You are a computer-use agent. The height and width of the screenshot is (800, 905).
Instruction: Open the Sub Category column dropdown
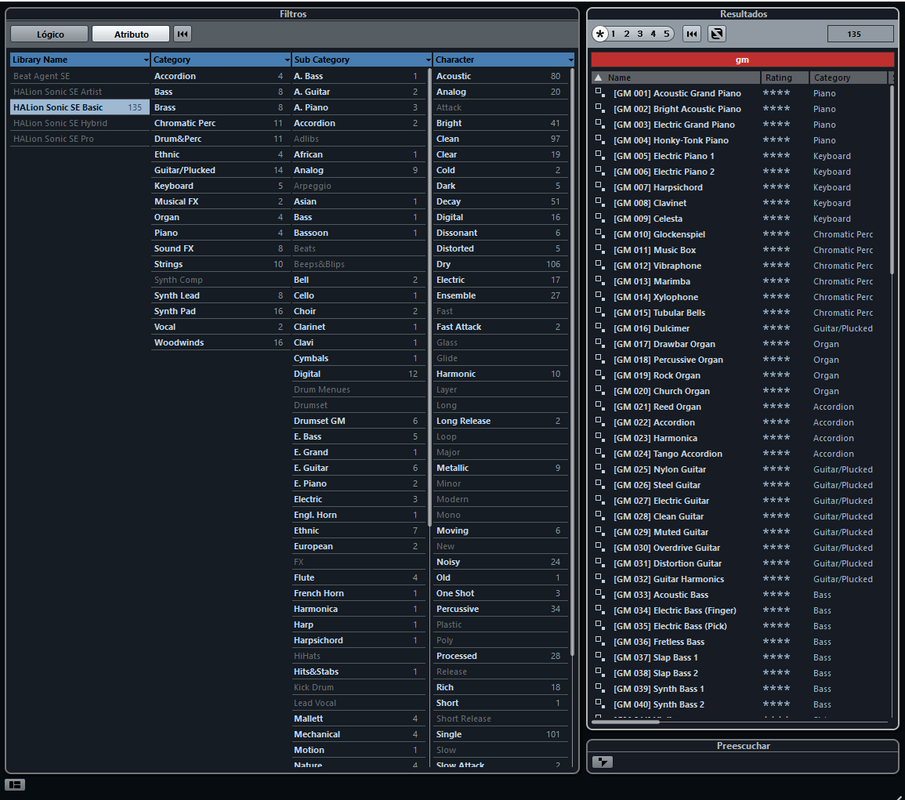(x=428, y=60)
